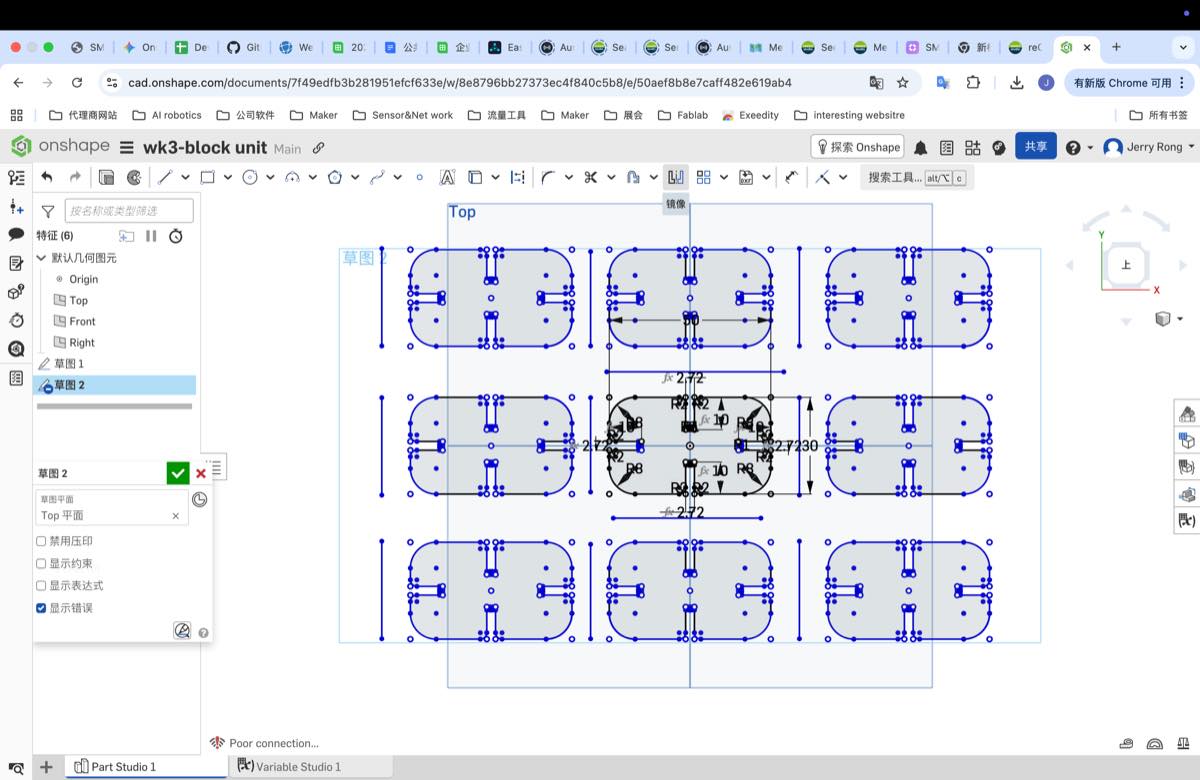Open the Jerry Rong account menu
1200x780 pixels.
tap(1149, 147)
